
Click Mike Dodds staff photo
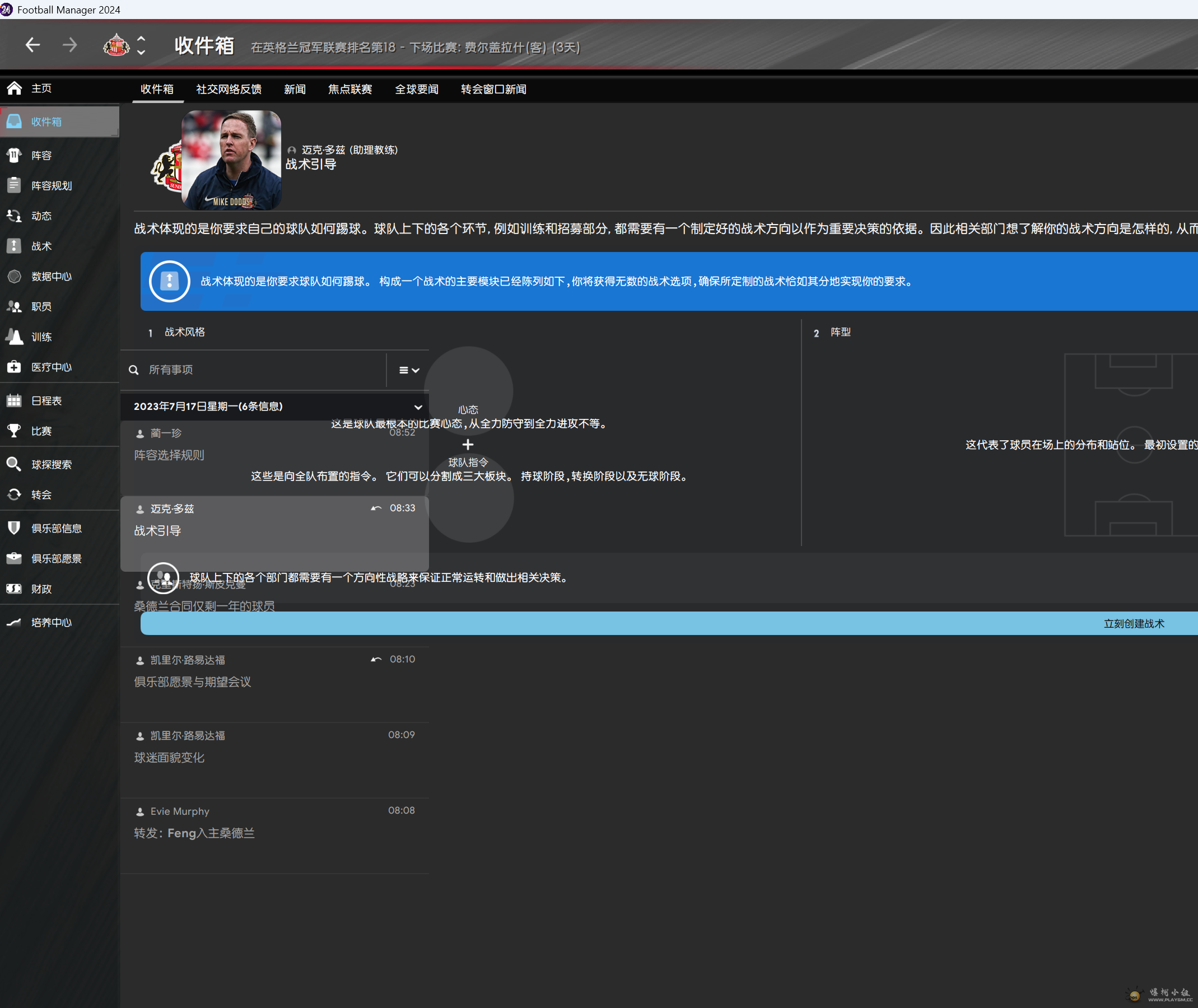click(x=231, y=160)
